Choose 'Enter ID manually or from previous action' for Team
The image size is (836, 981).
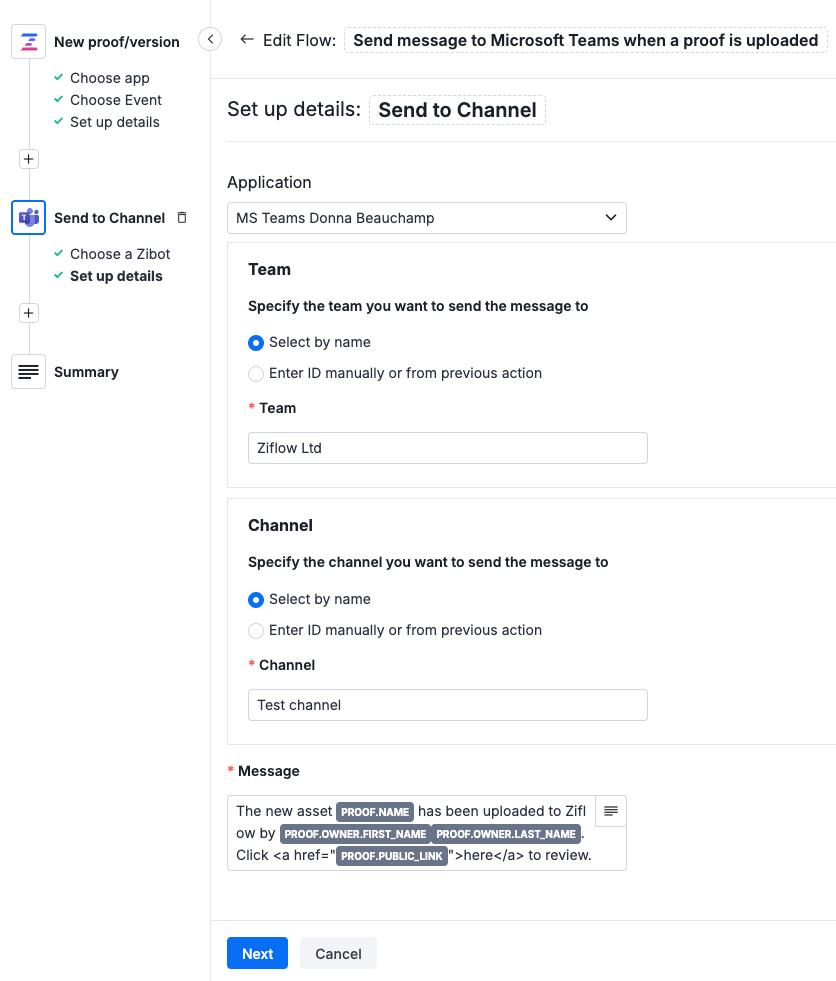point(255,373)
